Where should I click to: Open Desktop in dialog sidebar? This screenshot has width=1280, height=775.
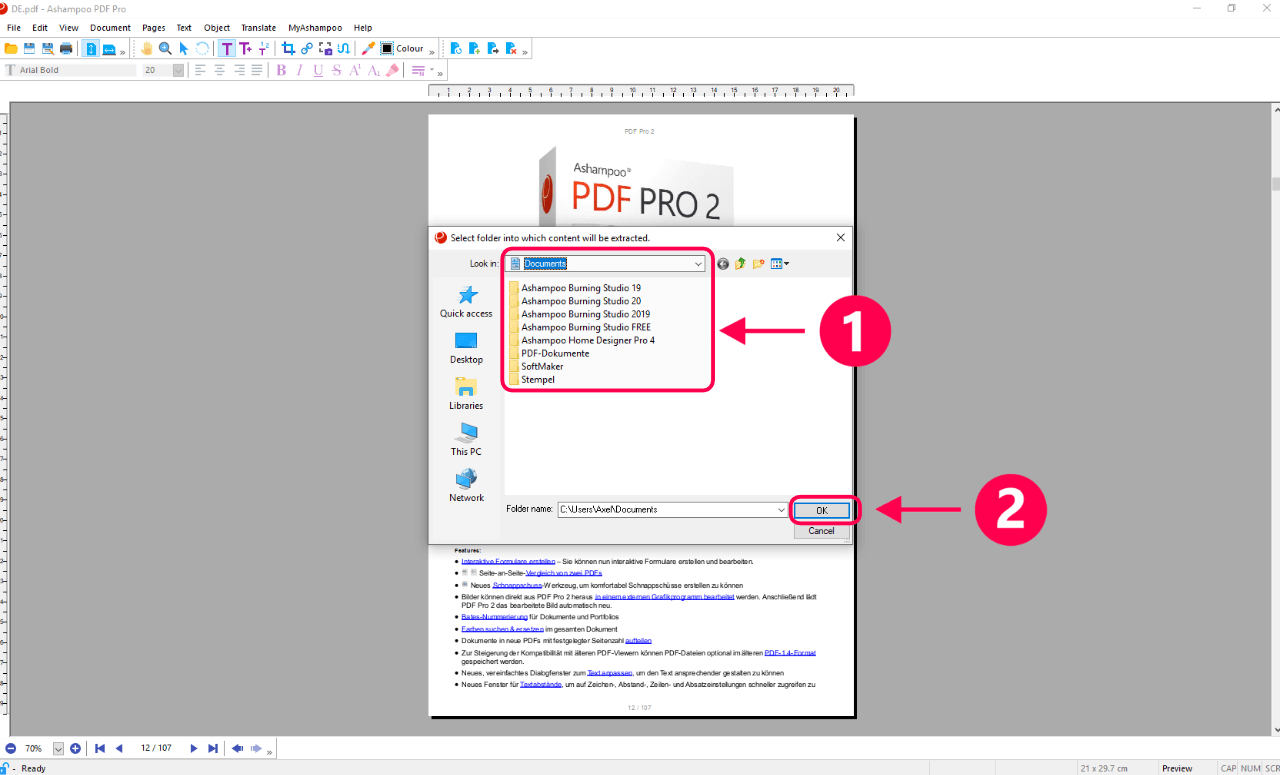click(466, 348)
